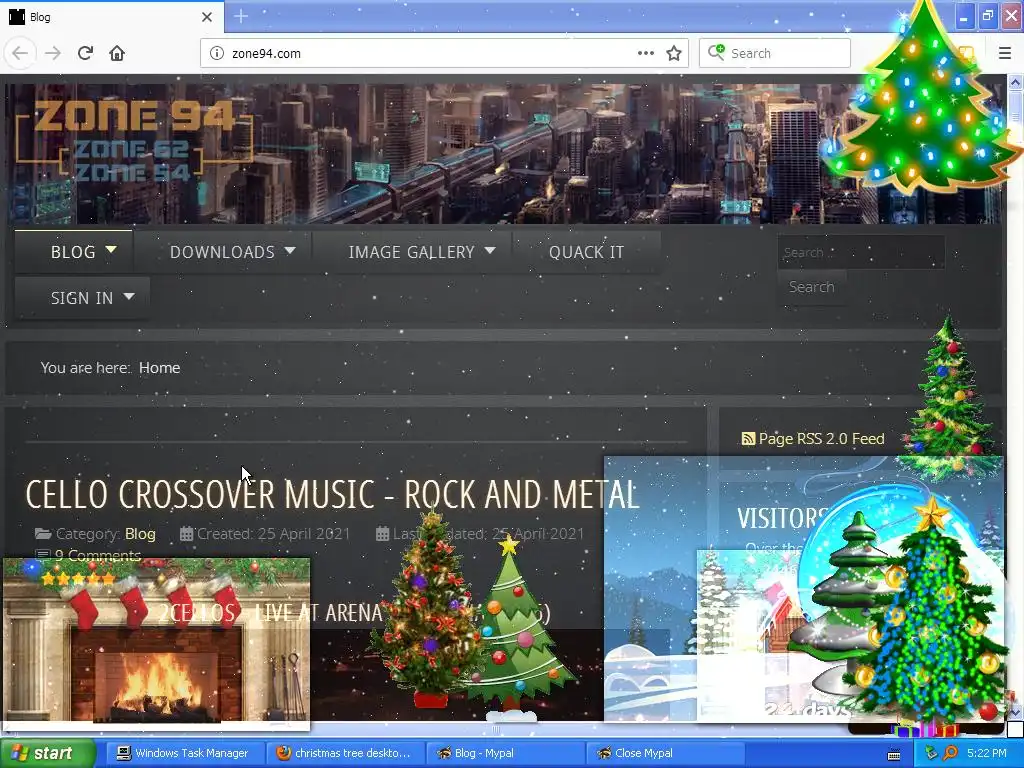This screenshot has width=1024, height=768.
Task: Open the Blog category link
Action: coord(140,534)
